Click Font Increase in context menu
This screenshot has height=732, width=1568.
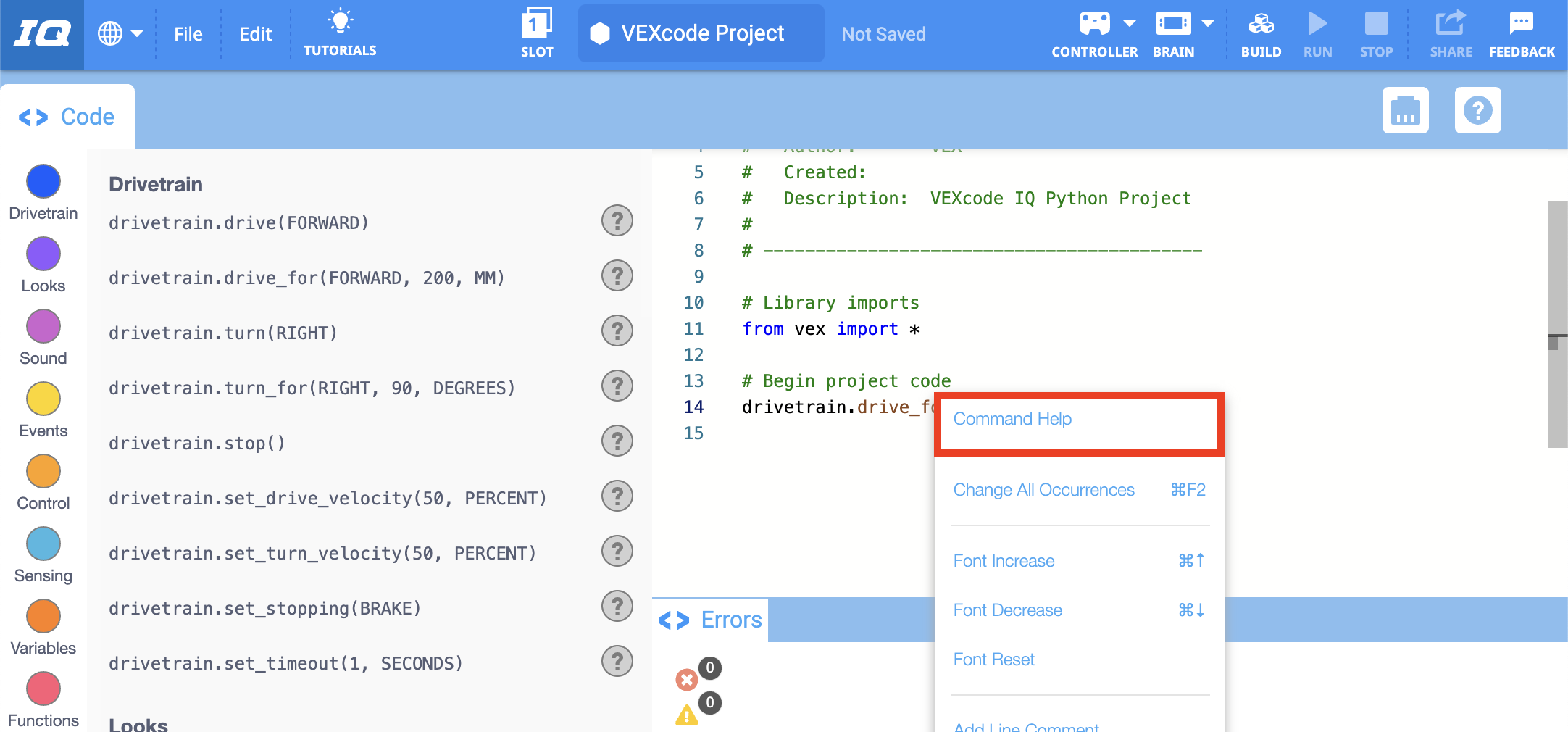click(1004, 561)
